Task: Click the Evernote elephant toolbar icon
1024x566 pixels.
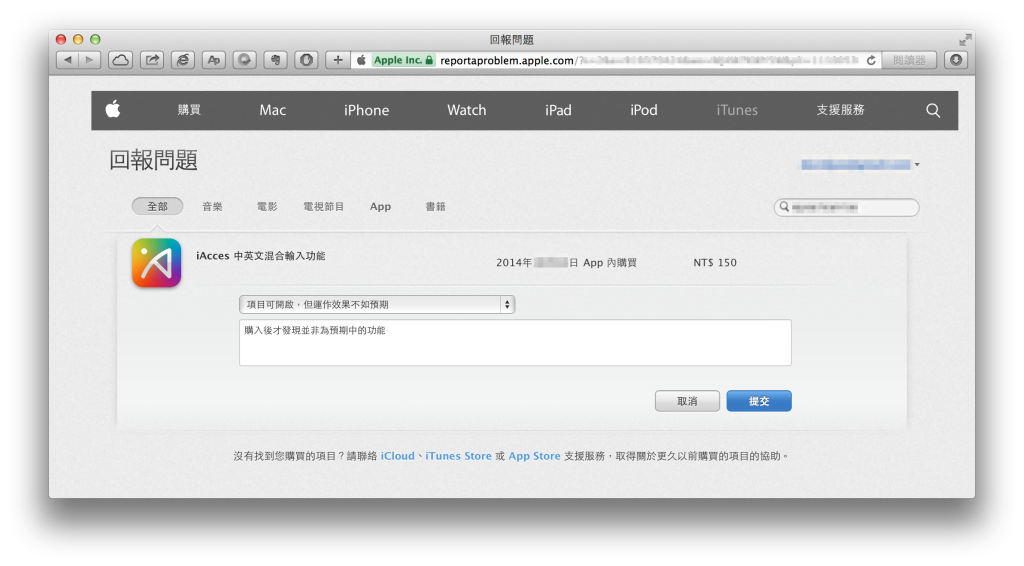Action: point(276,60)
